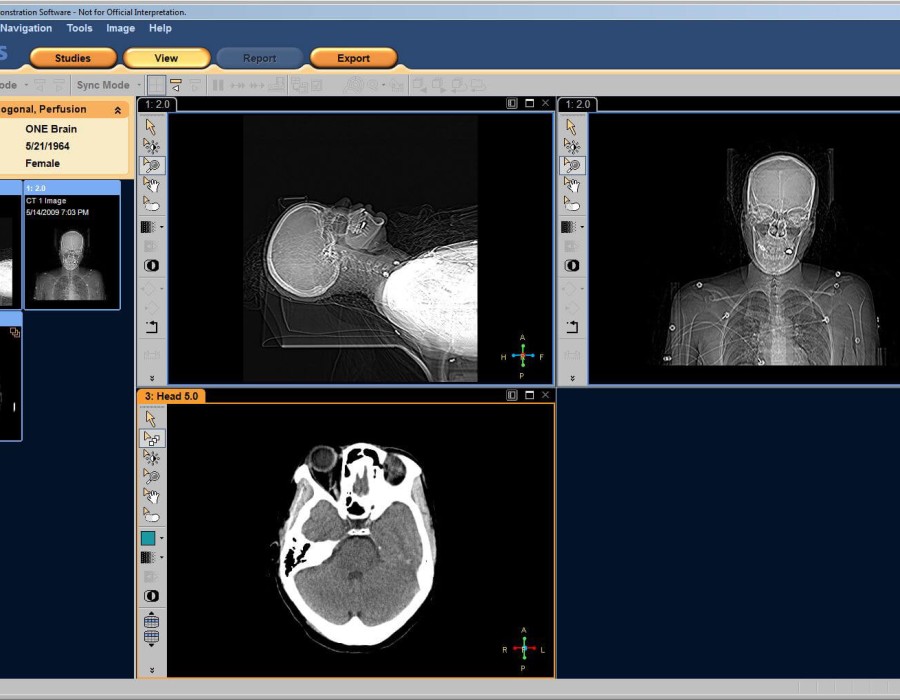Open the Tools menu
Image resolution: width=900 pixels, height=700 pixels.
tap(79, 28)
